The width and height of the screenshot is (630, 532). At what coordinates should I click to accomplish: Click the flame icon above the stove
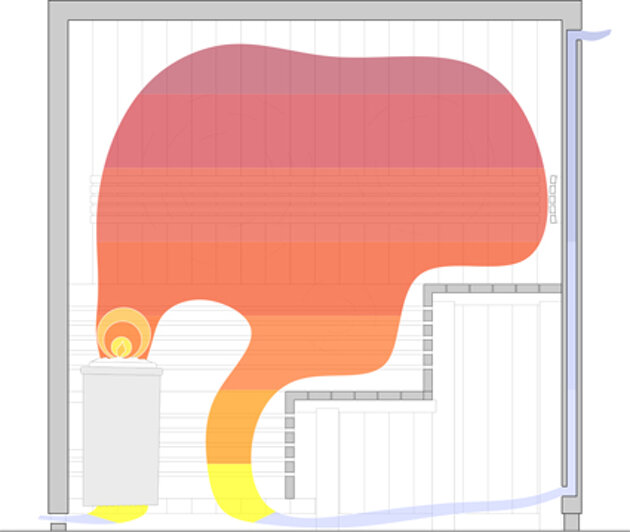(121, 347)
